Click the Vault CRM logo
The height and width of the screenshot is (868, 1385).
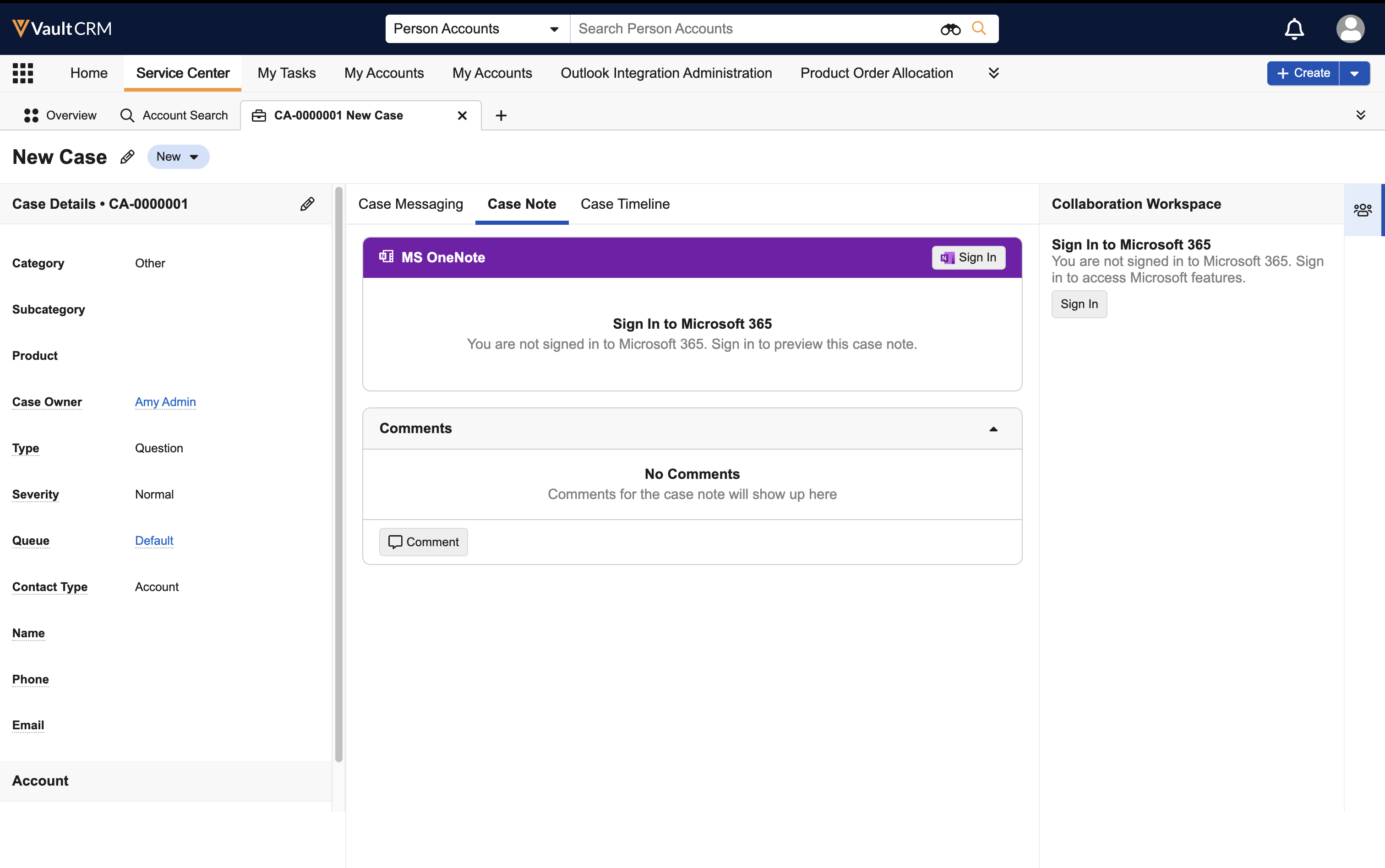tap(62, 28)
